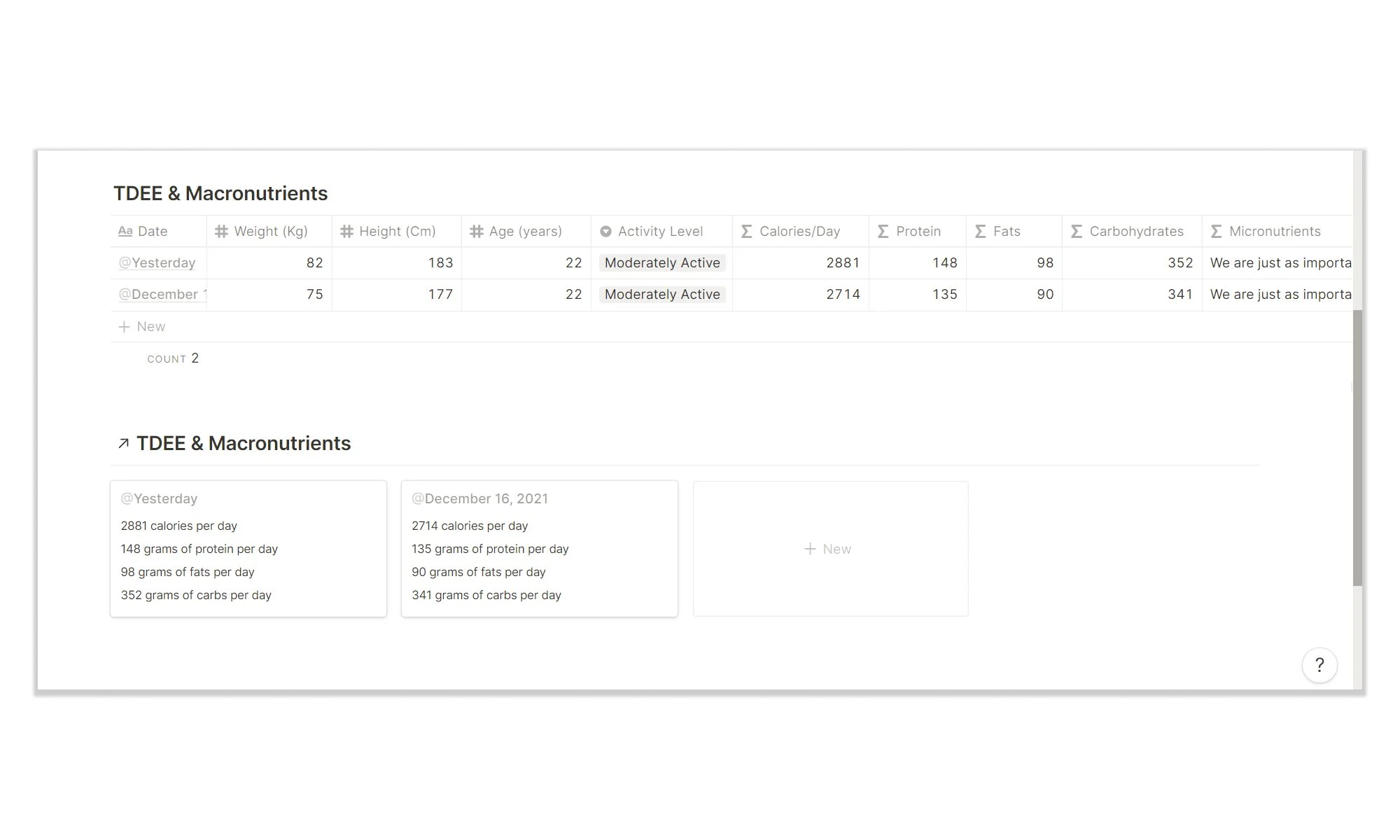The image size is (1400, 840).
Task: Open the Height (Cm) column header menu
Action: tap(397, 232)
